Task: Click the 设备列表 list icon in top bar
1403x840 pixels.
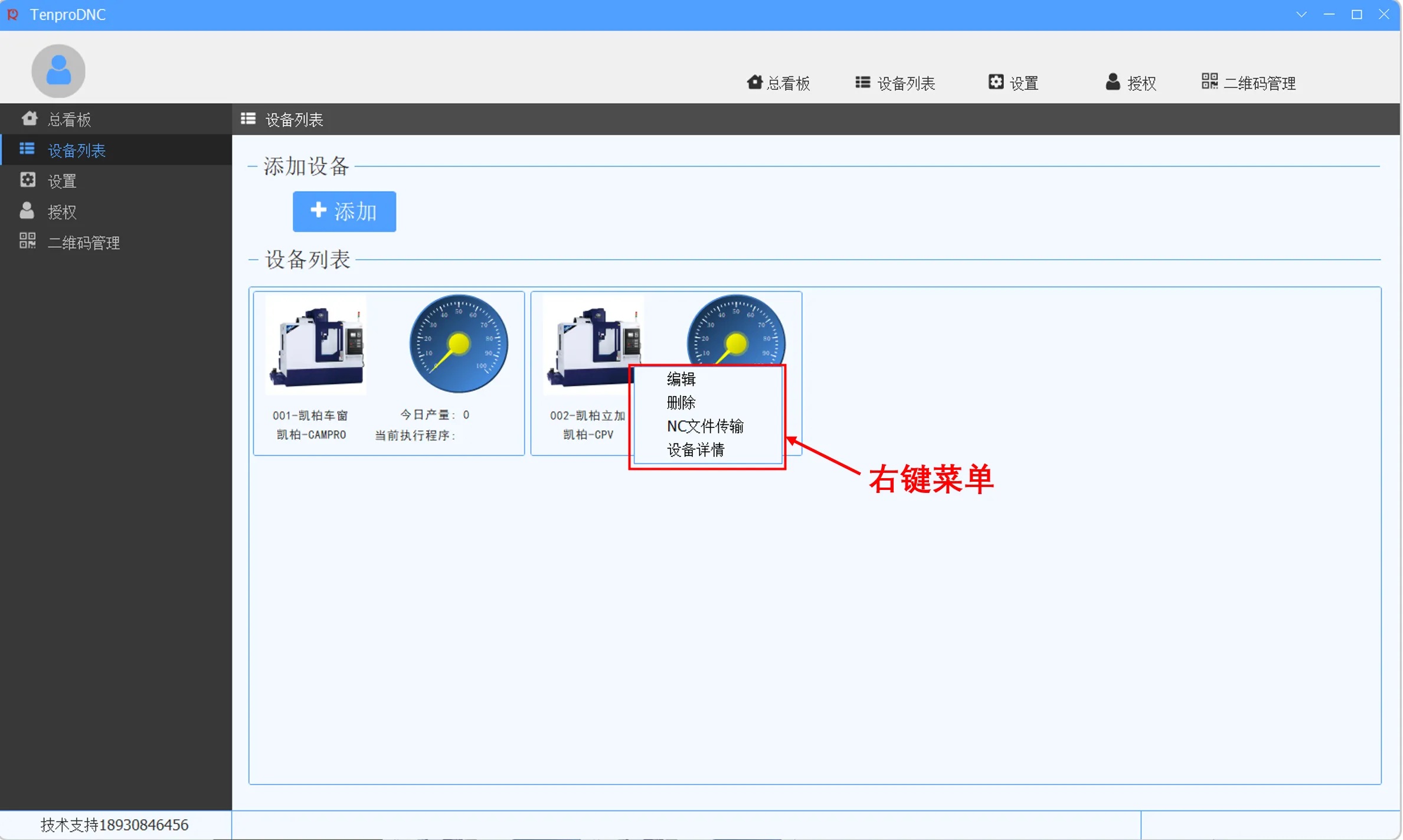Action: coord(862,83)
